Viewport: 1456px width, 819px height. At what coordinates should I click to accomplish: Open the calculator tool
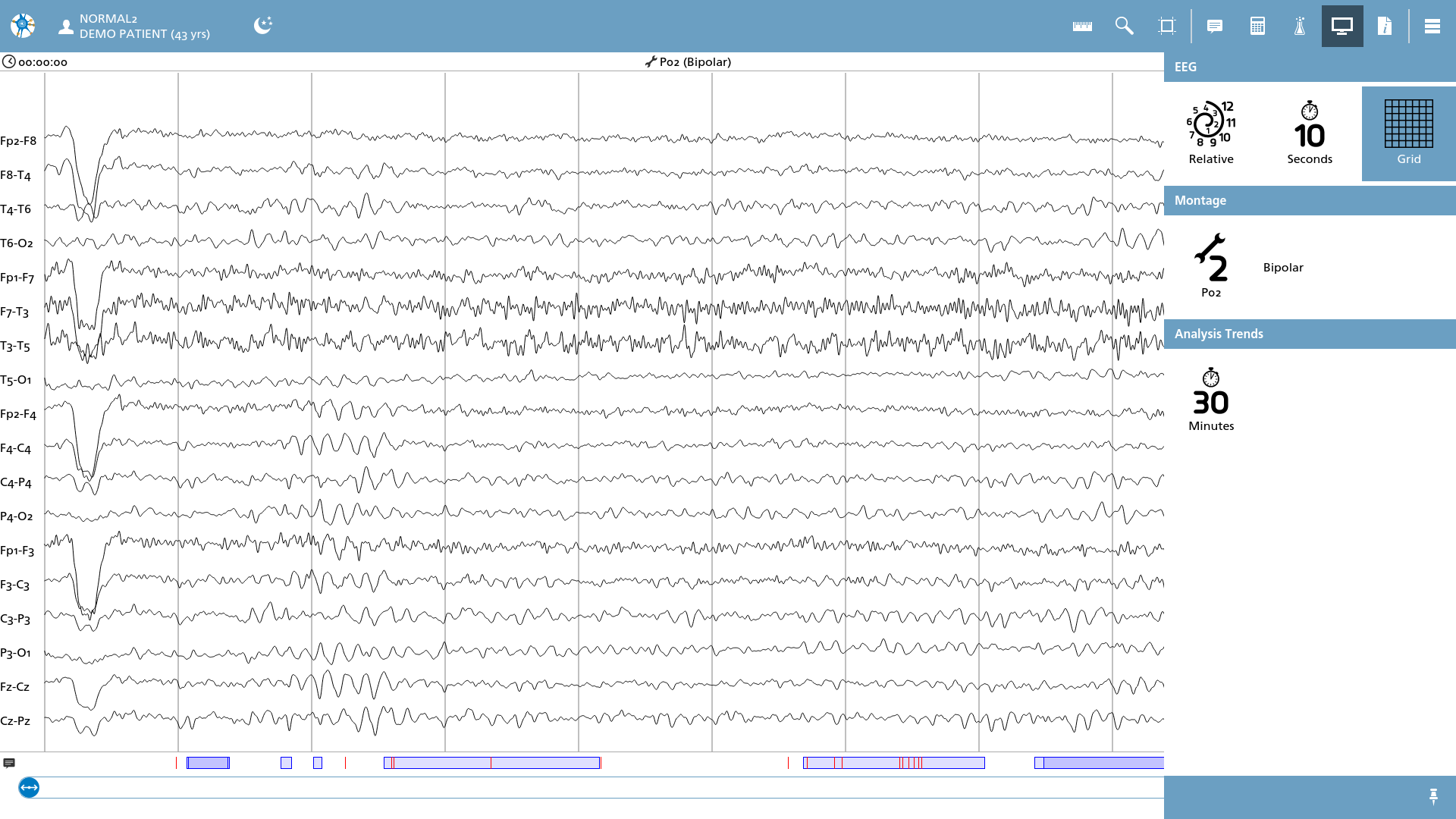1257,27
